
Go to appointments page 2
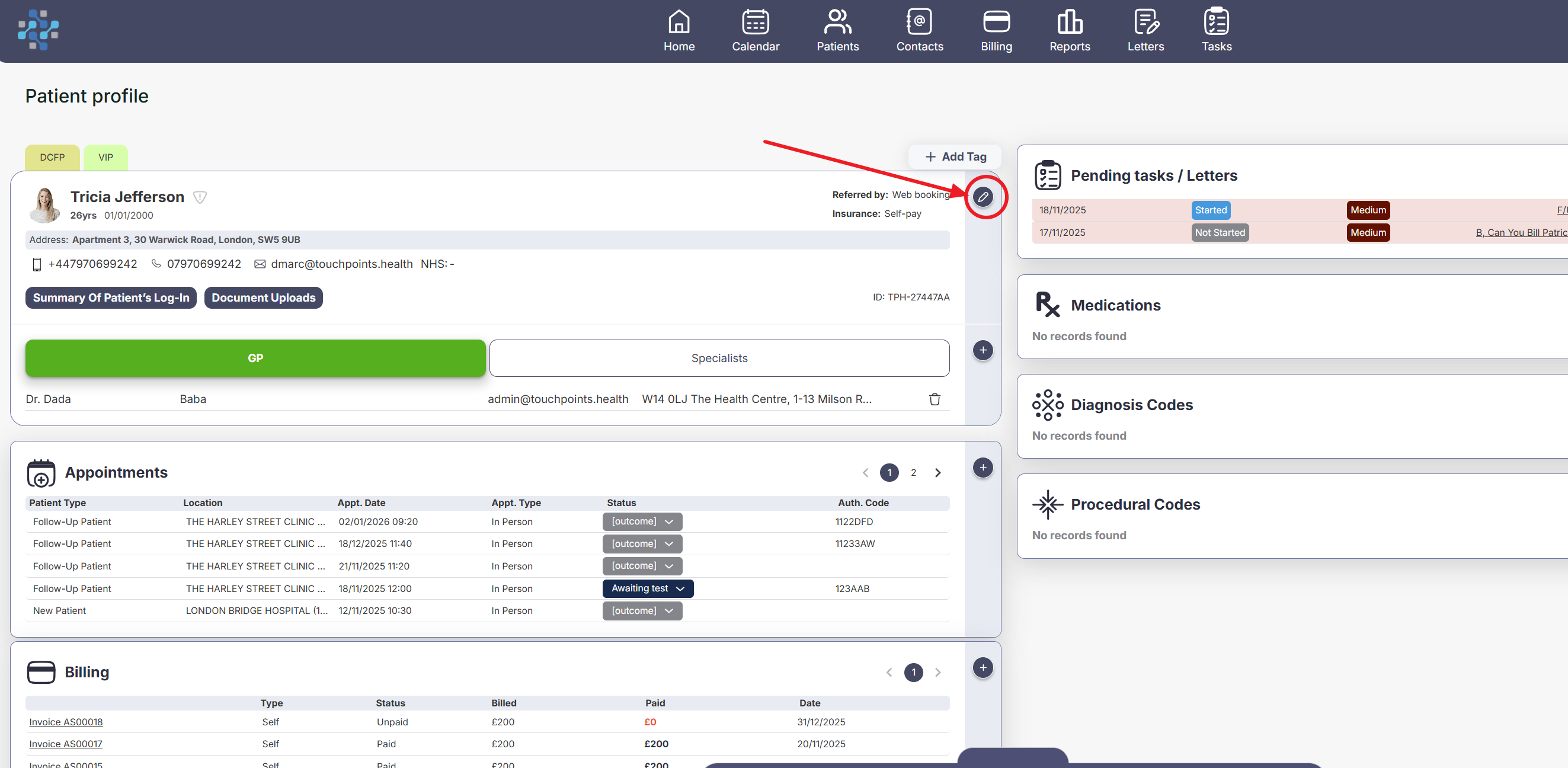point(913,473)
